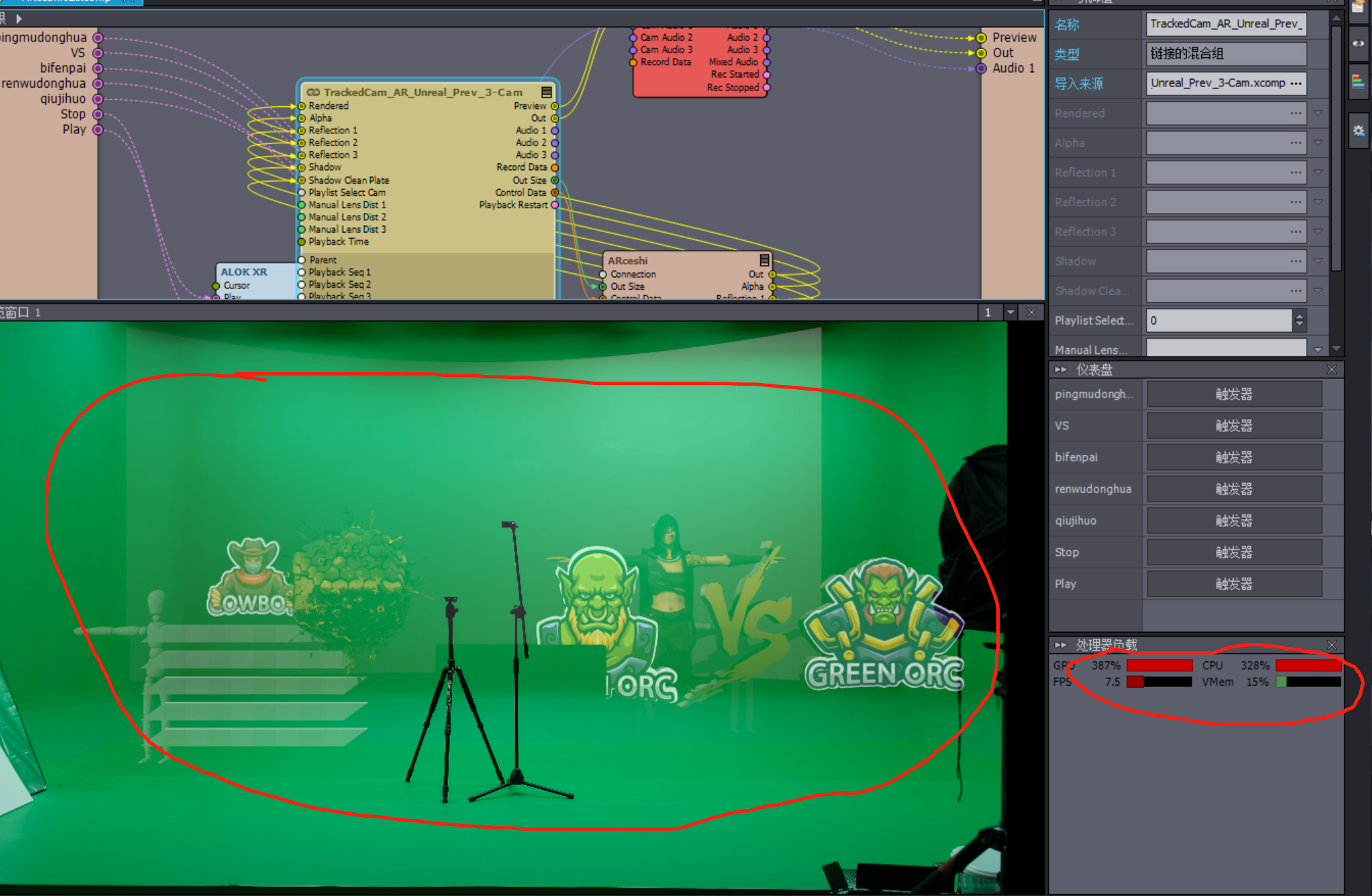Image resolution: width=1372 pixels, height=896 pixels.
Task: Trigger the Stop 触发器 button
Action: [1234, 552]
